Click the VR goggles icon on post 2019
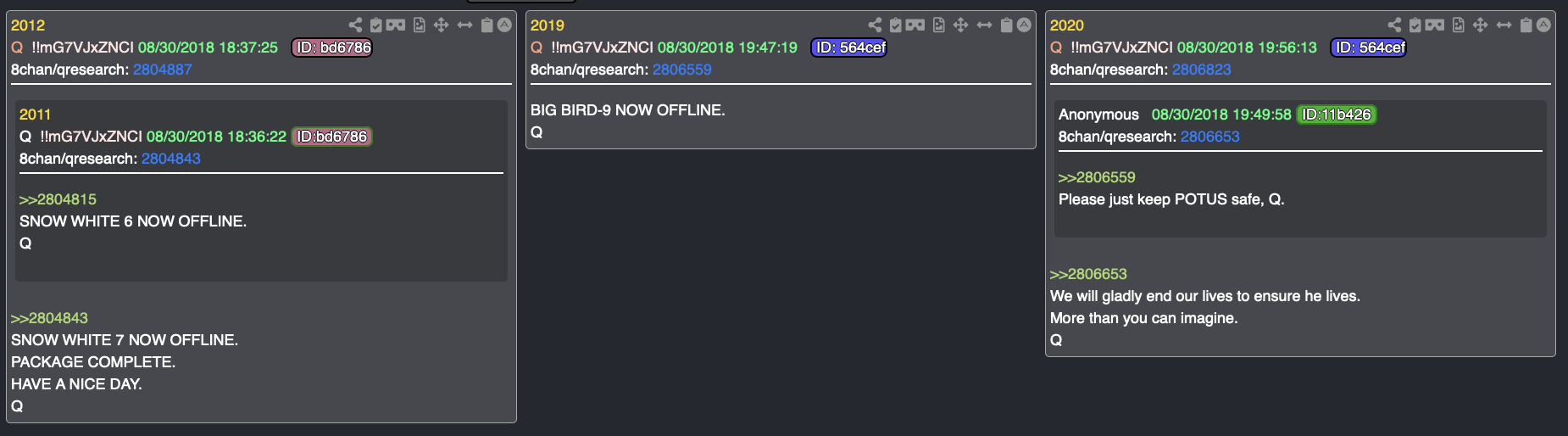The image size is (1568, 436). tap(915, 25)
